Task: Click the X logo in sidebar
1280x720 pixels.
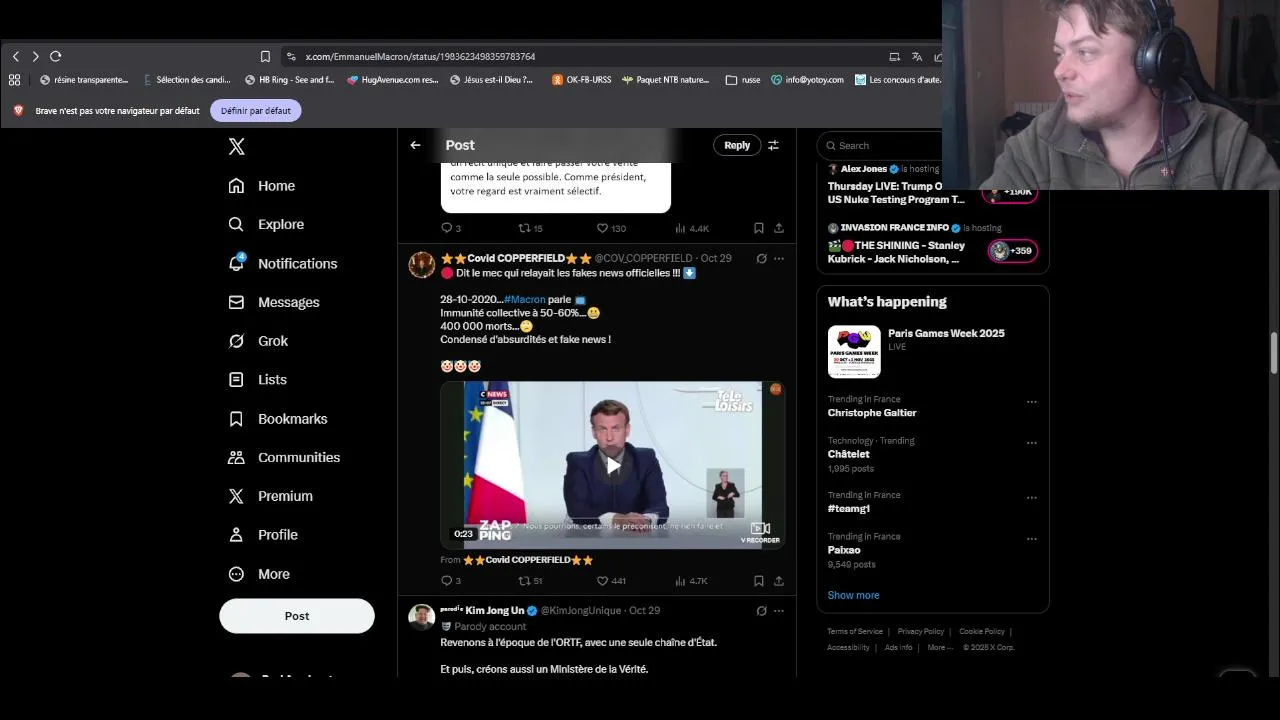Action: (236, 146)
